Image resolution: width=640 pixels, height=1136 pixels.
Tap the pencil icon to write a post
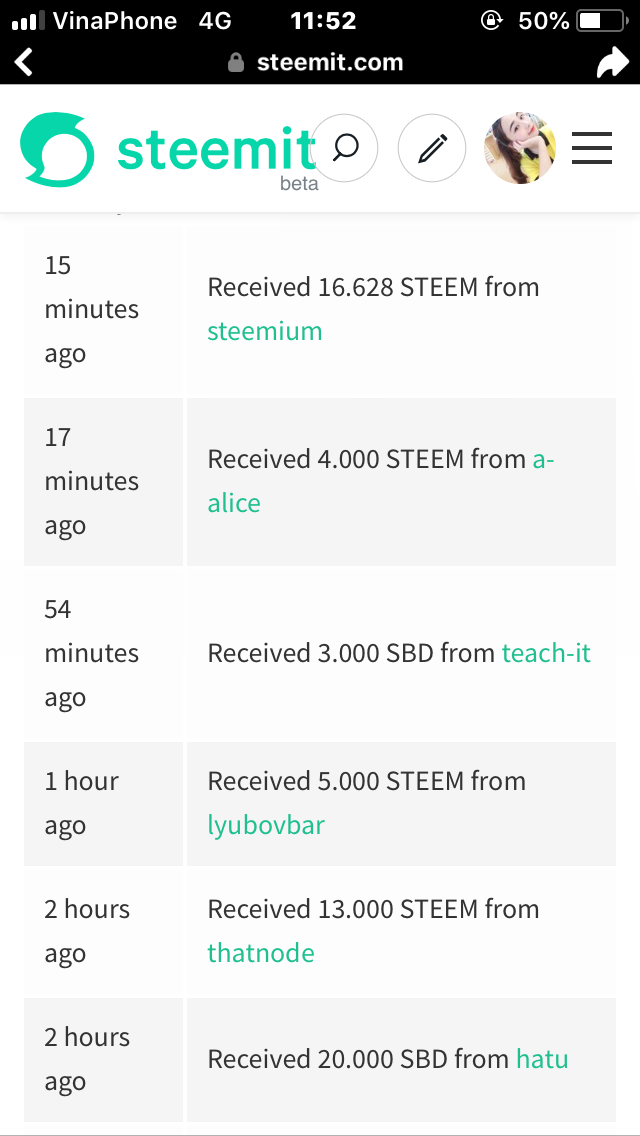432,149
